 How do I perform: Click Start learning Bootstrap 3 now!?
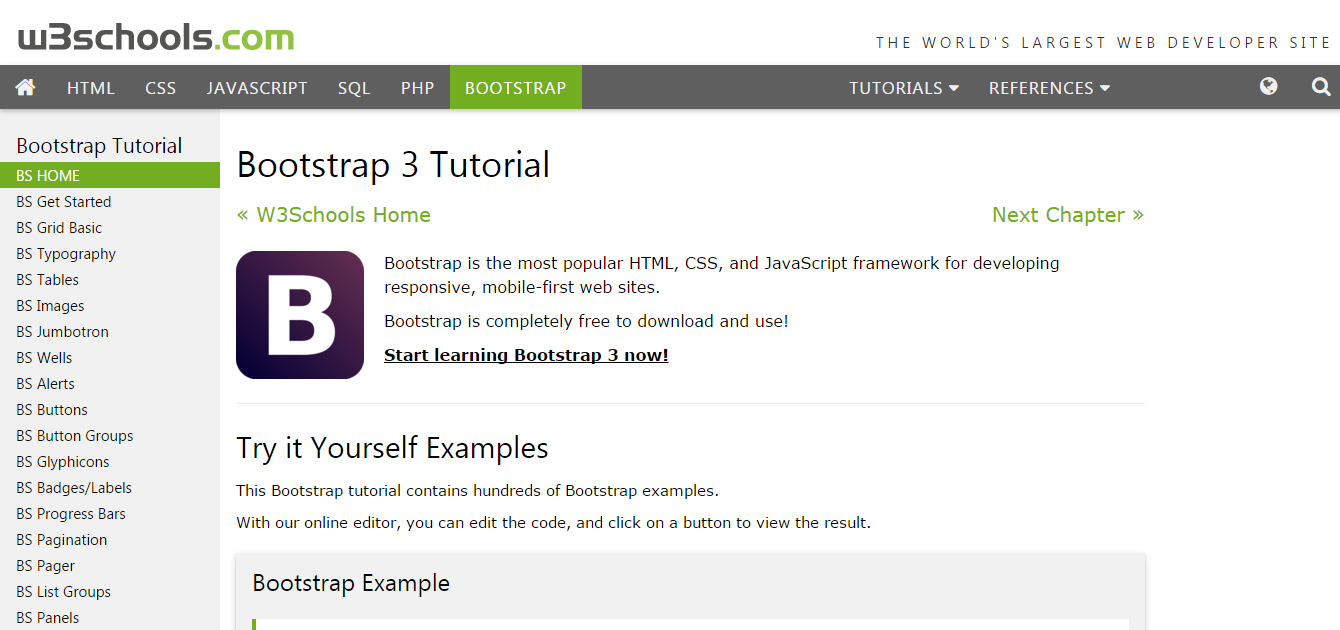[x=526, y=354]
